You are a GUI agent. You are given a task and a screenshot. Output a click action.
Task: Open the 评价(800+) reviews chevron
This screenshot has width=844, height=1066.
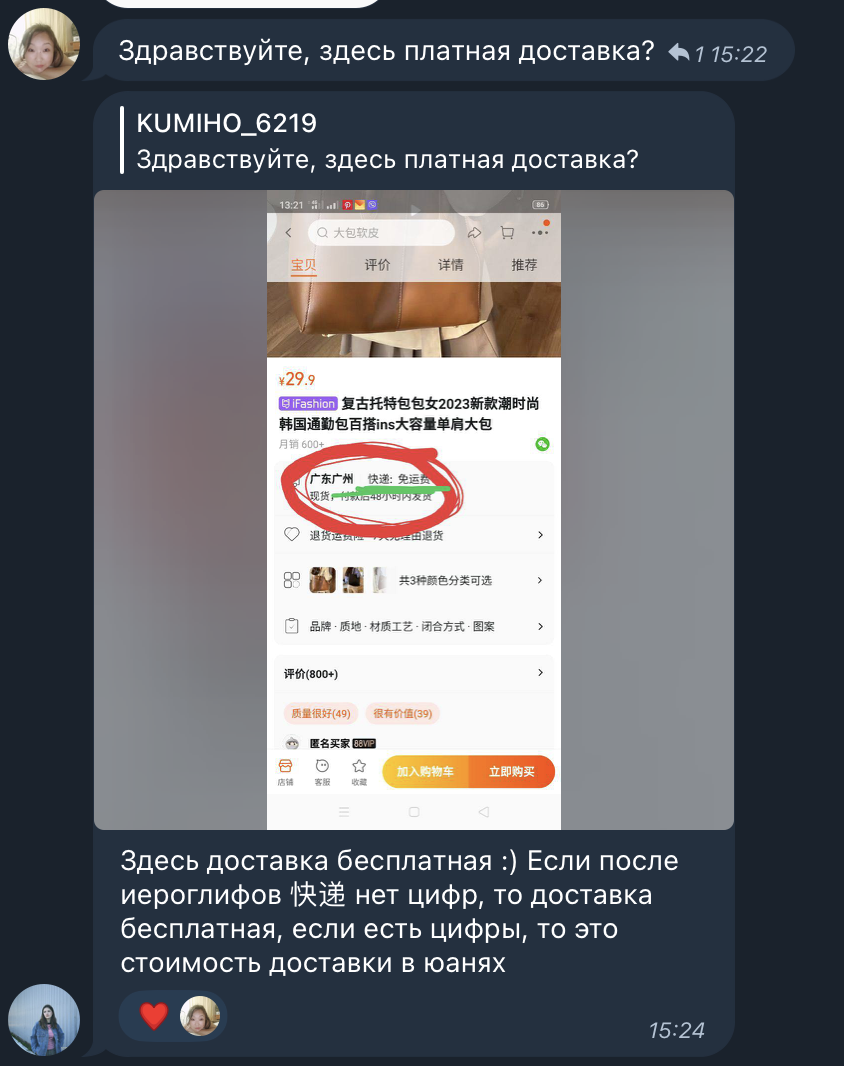(x=541, y=672)
